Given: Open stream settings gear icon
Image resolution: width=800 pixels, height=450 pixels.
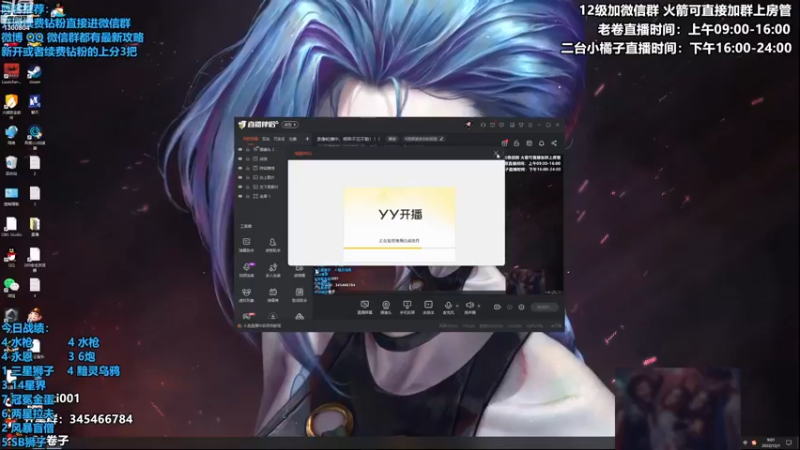Looking at the screenshot, I should click(x=521, y=307).
